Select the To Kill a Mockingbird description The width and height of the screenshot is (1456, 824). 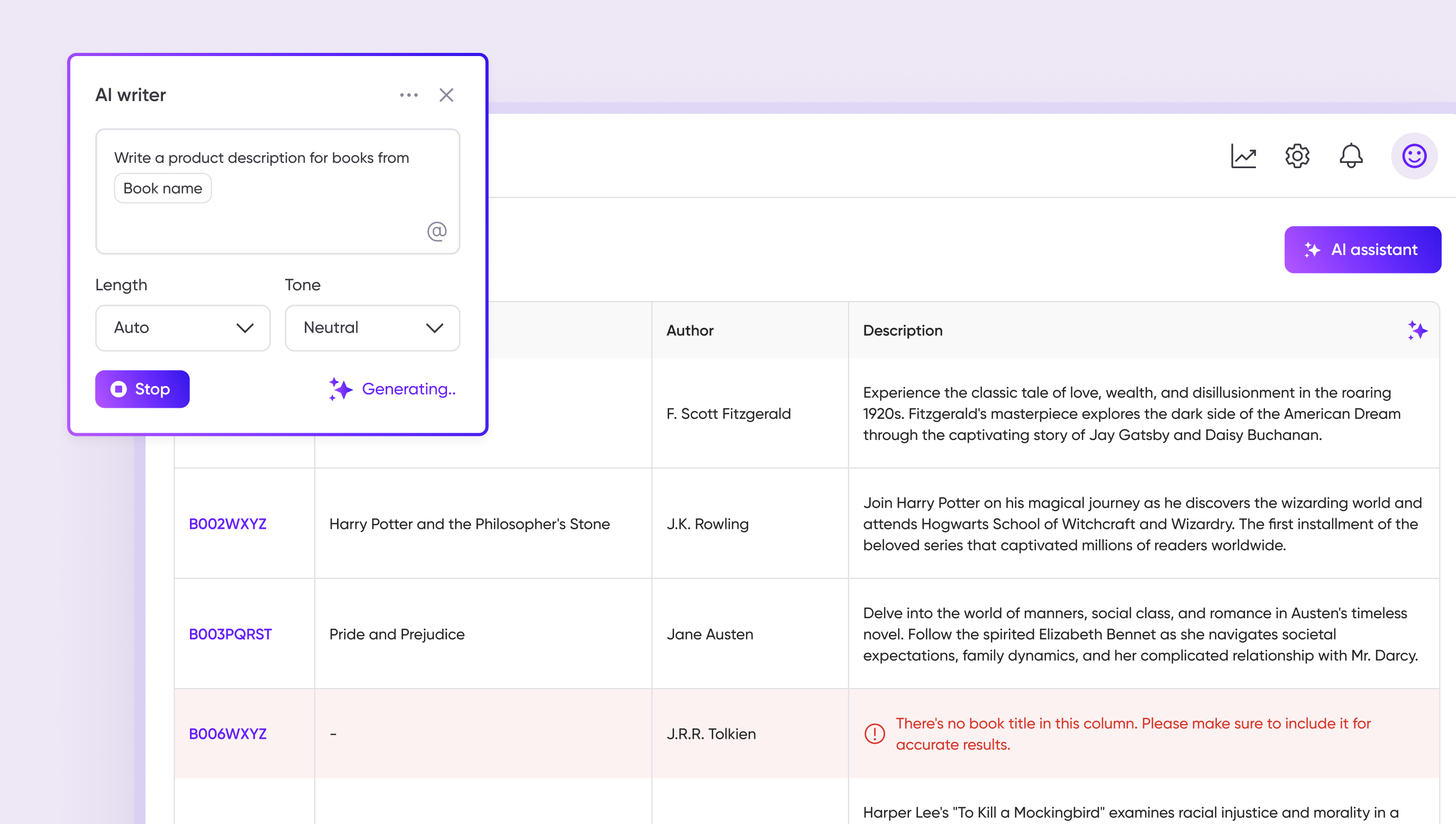coord(1131,813)
